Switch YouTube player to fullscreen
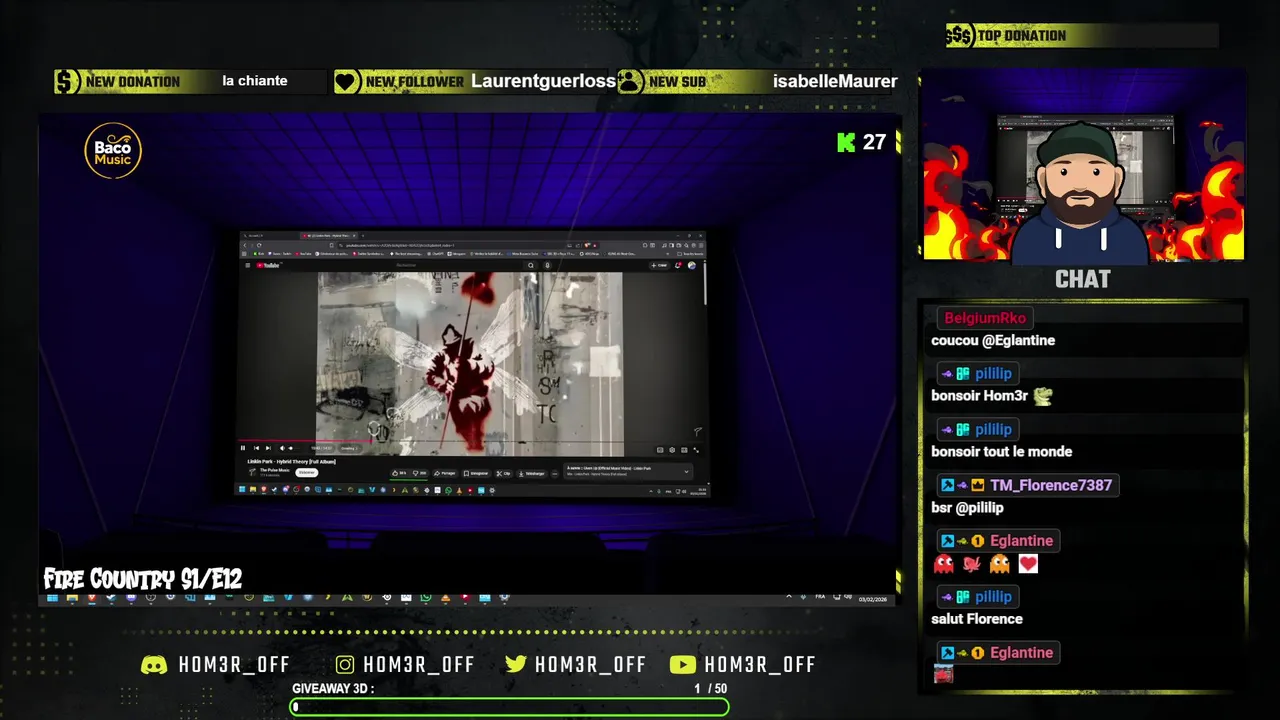Screen dimensions: 1280x720 click(696, 450)
